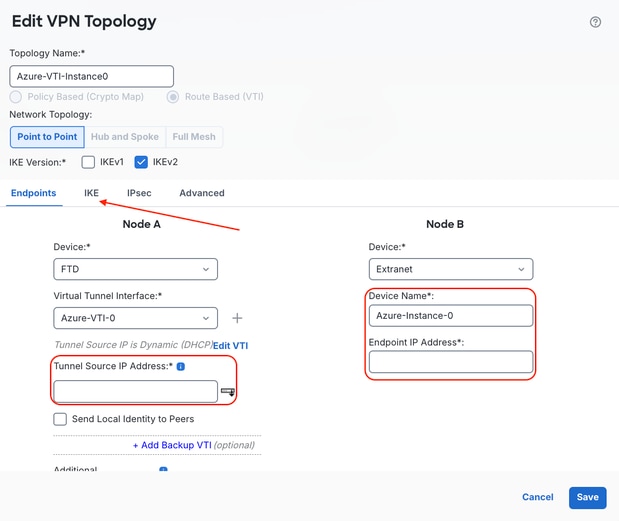Choose Point to Point topology
619x521 pixels.
click(x=47, y=137)
